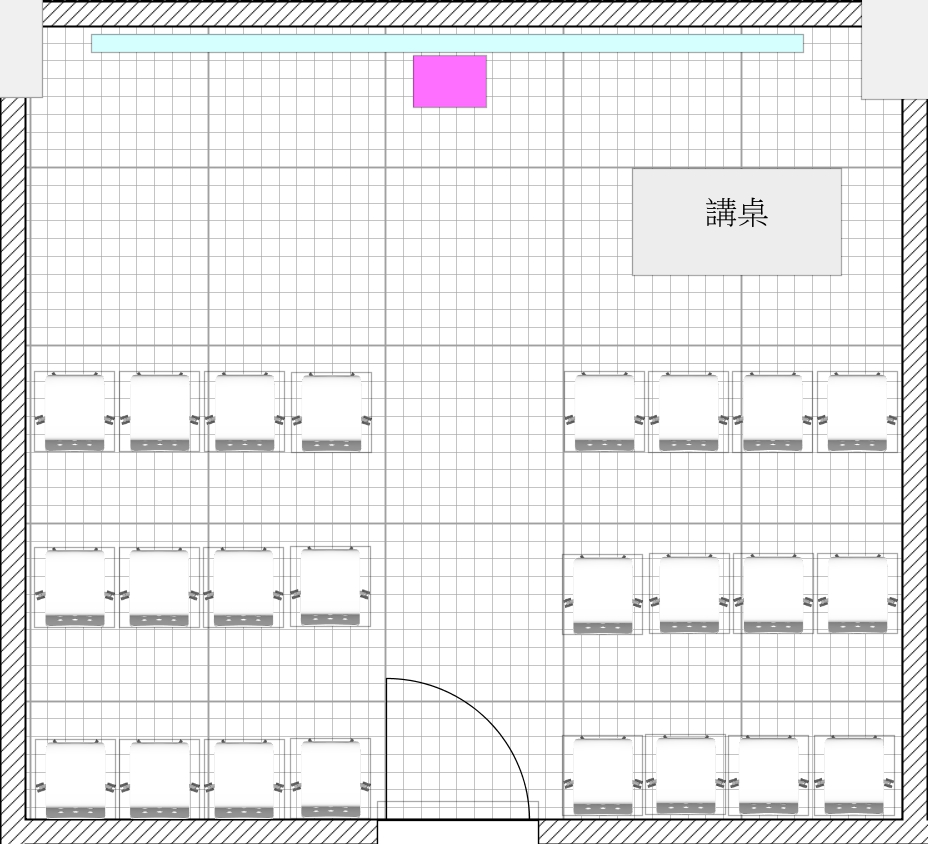This screenshot has width=928, height=844.
Task: Select the grey column at the top-left corner
Action: (x=21, y=48)
